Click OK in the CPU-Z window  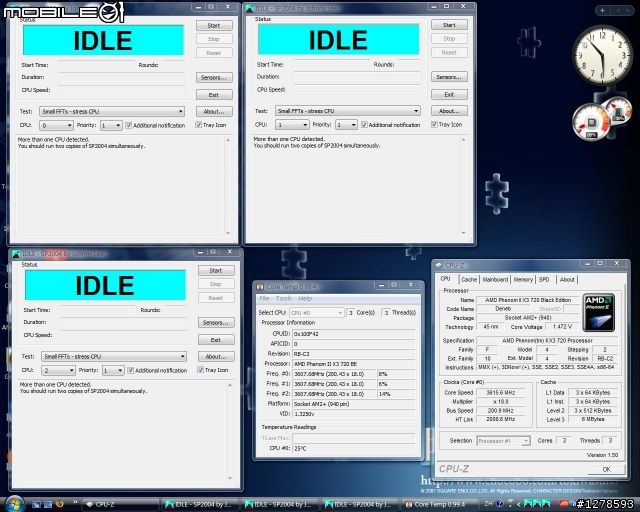tap(606, 469)
